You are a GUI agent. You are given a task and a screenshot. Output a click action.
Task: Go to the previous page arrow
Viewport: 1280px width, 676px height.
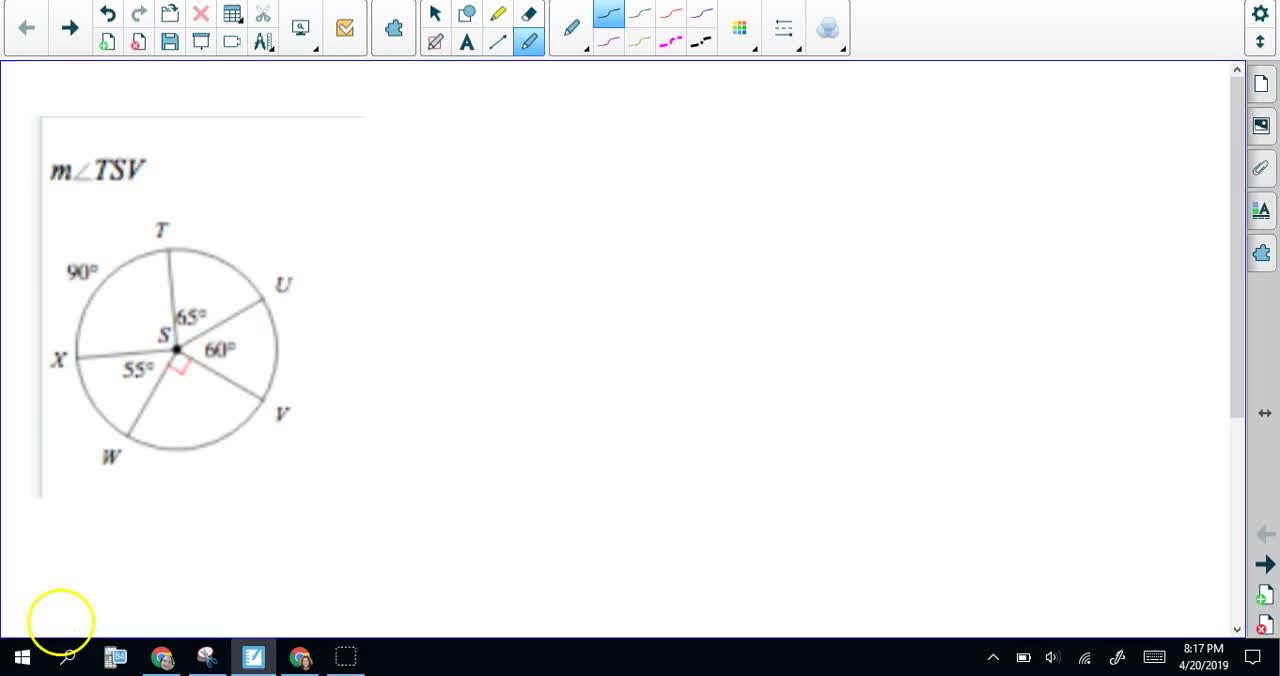pos(27,28)
